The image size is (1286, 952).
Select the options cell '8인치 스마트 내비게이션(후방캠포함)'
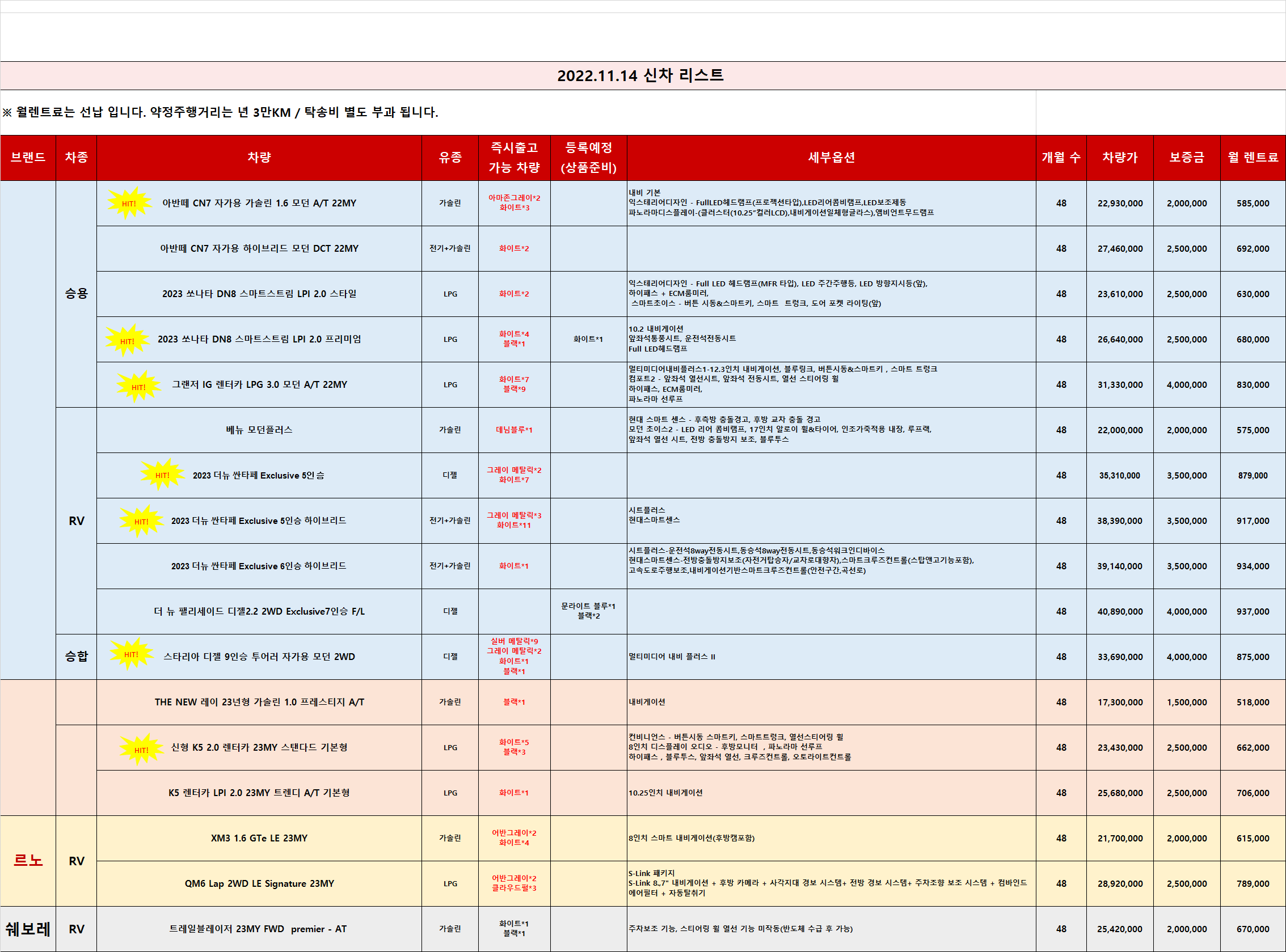tap(831, 838)
